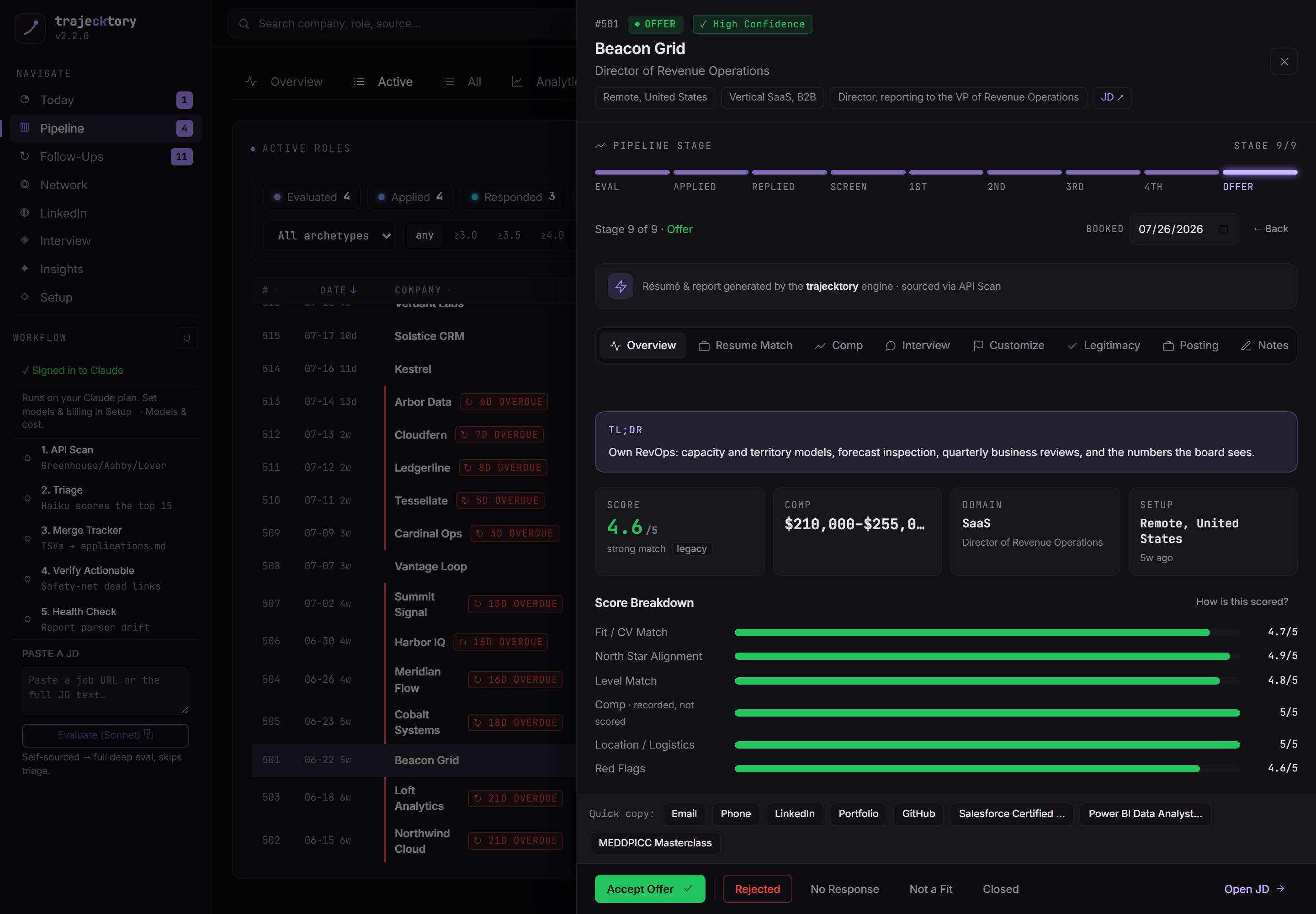Click the Harbor IQ 15D overdue badge

coord(500,642)
